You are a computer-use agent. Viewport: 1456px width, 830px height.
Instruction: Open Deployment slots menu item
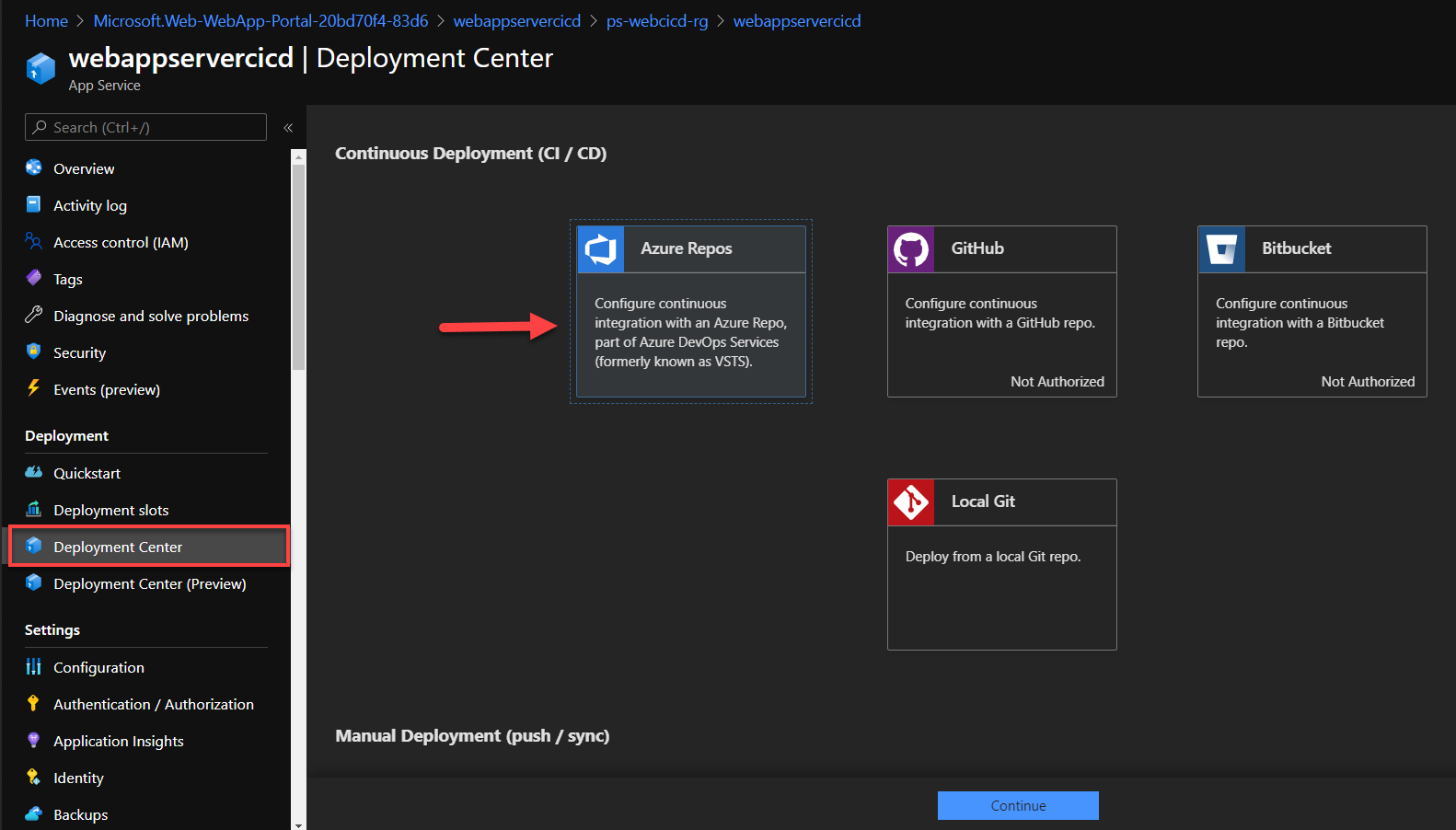(x=110, y=510)
